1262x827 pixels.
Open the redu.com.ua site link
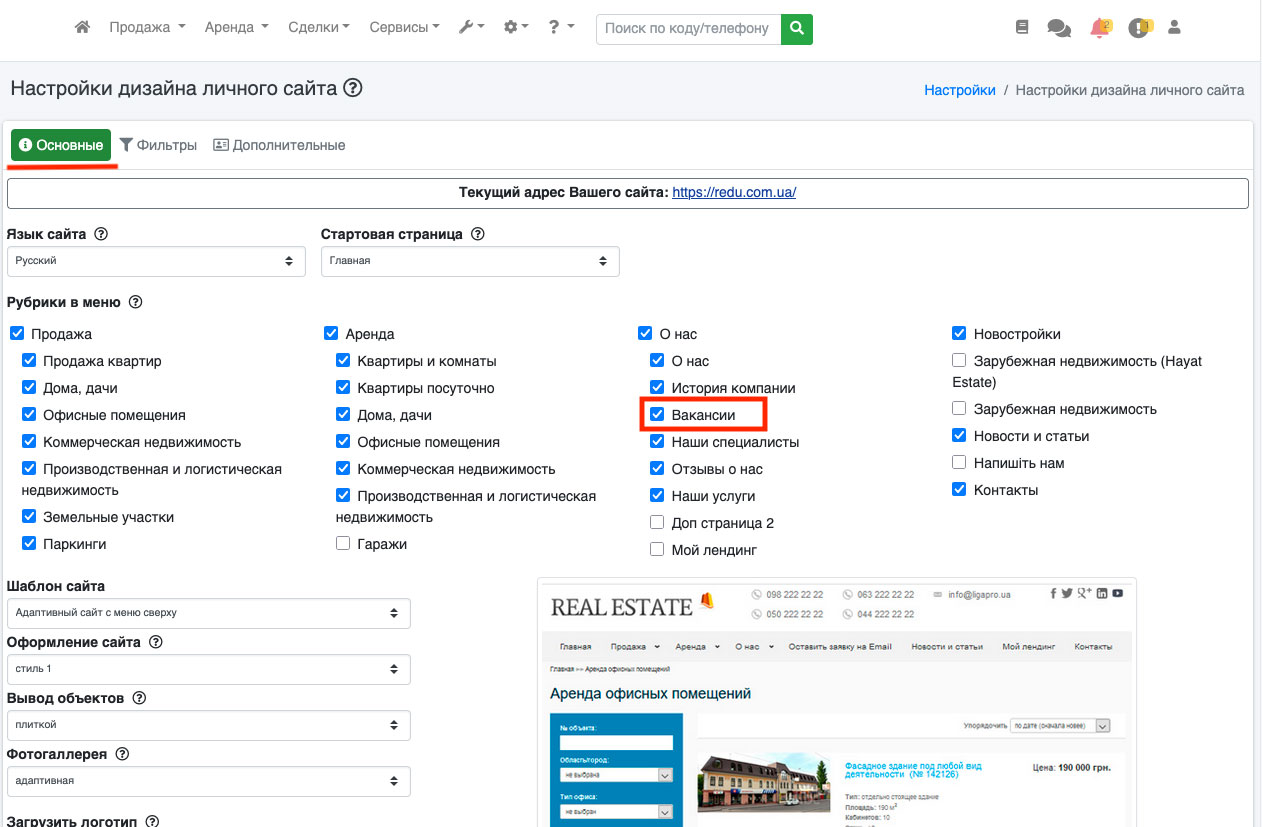[x=734, y=193]
